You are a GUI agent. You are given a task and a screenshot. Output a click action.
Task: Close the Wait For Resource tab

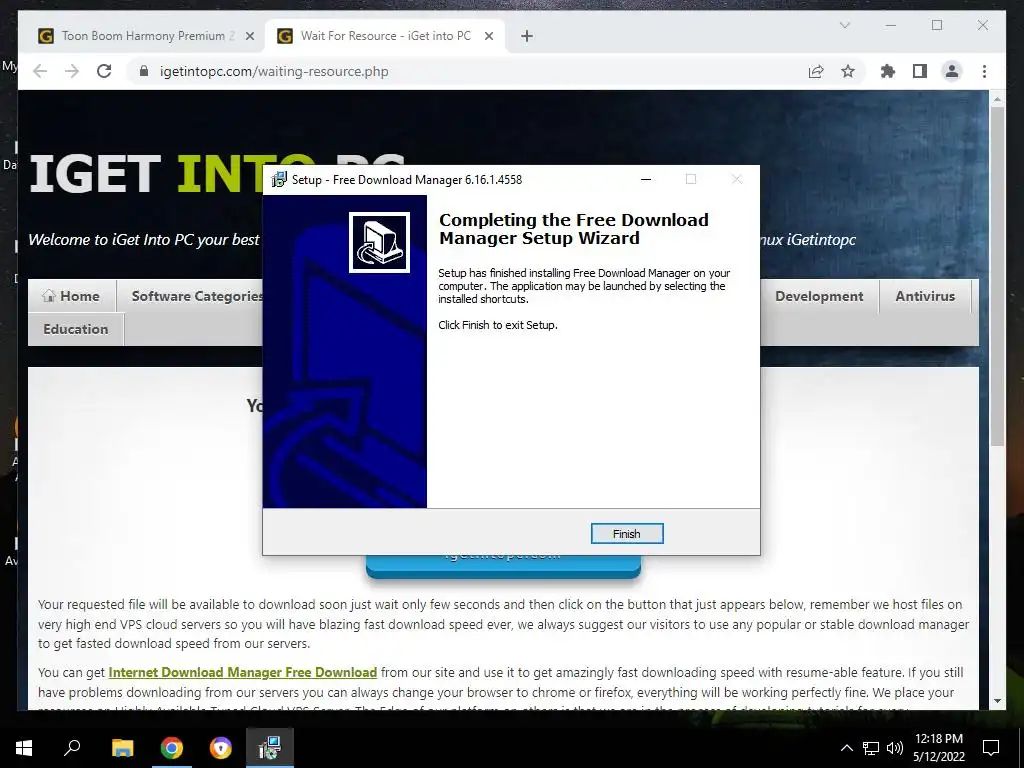pyautogui.click(x=488, y=37)
